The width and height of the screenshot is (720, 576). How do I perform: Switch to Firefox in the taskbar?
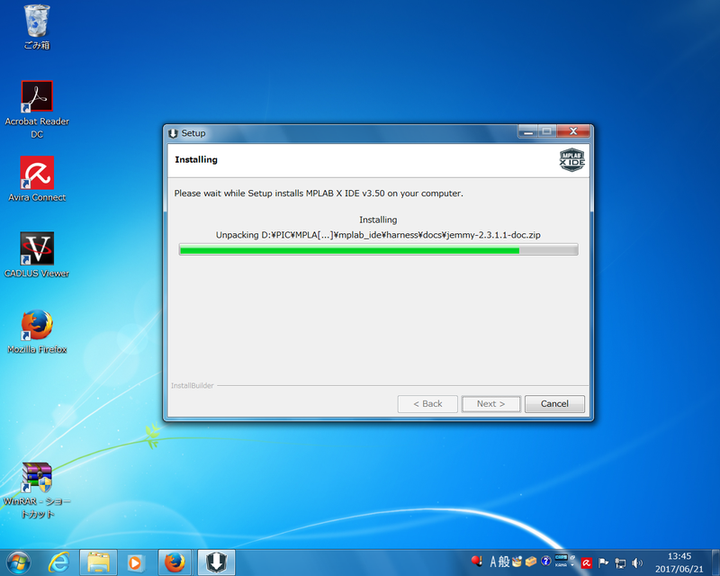point(175,562)
